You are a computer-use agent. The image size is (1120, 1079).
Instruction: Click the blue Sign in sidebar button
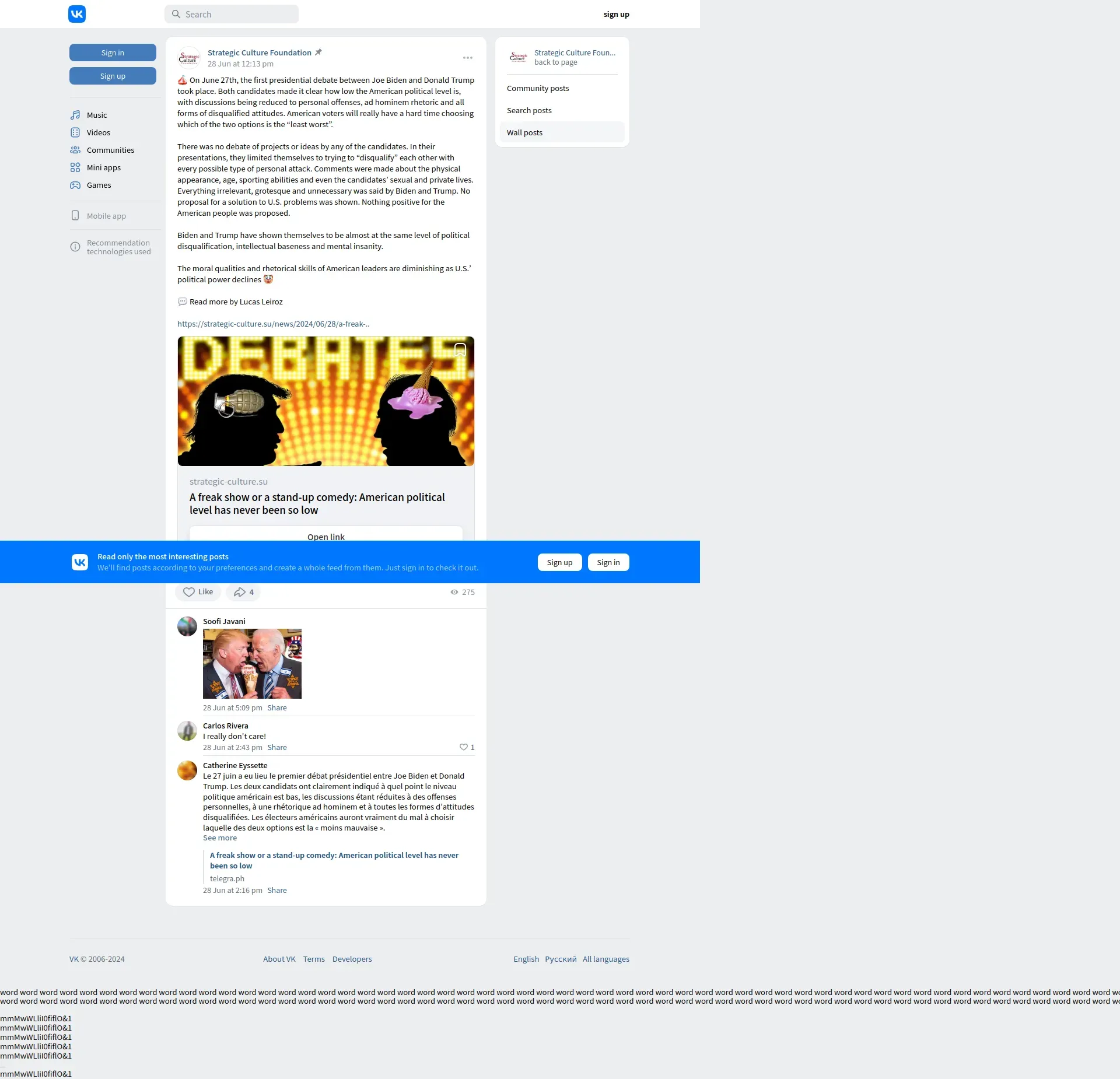113,52
